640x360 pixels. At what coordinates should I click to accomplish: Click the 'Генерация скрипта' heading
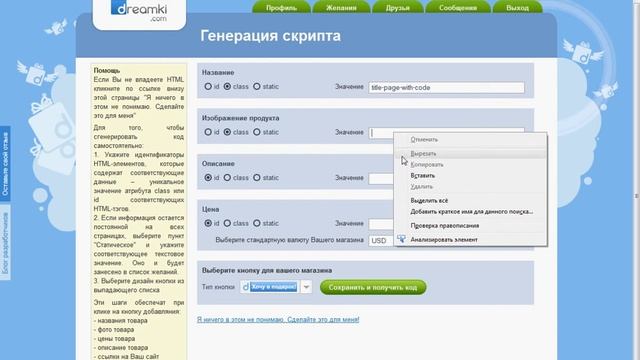tap(270, 36)
